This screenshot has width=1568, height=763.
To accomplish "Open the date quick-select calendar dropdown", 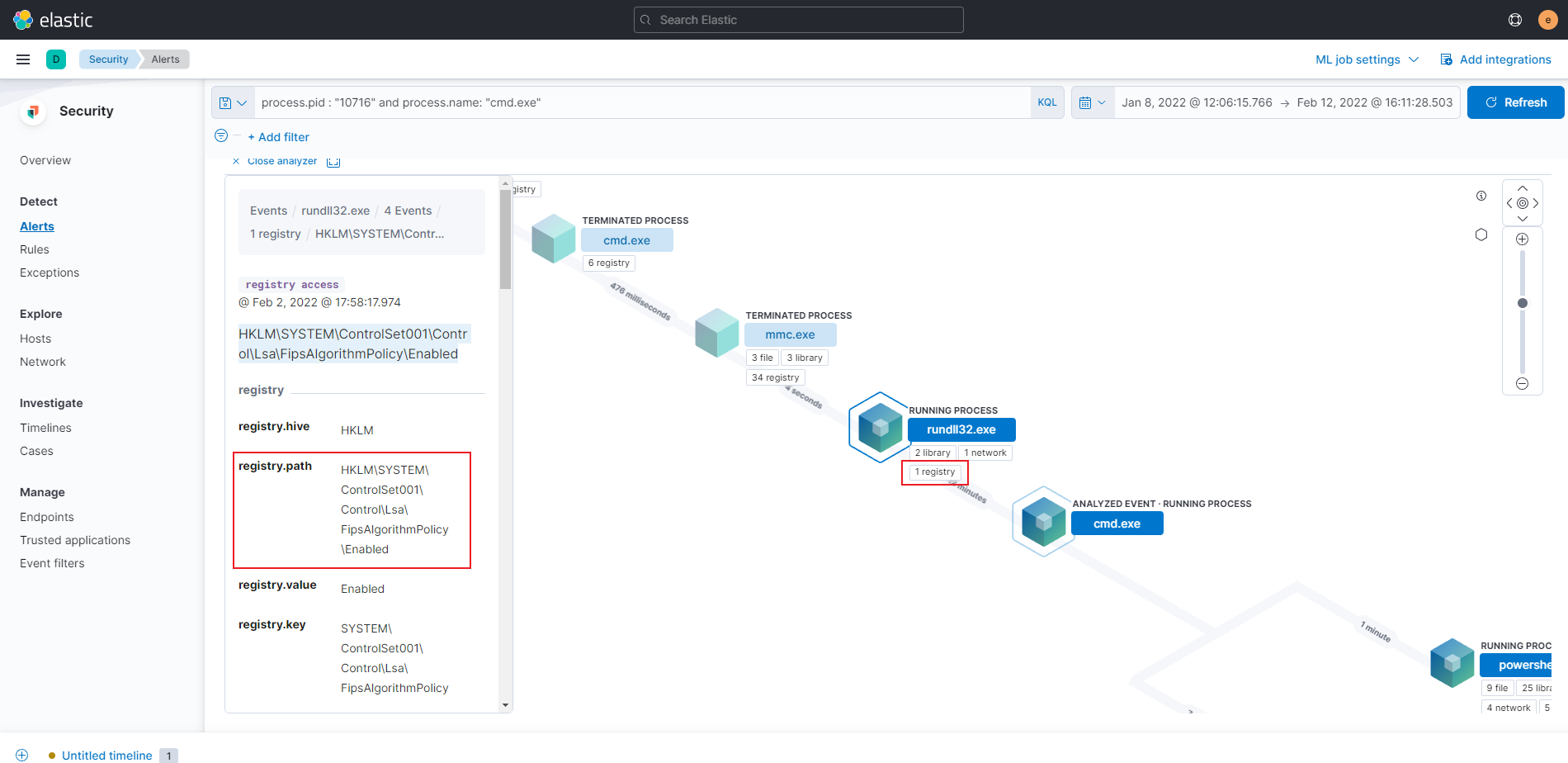I will point(1093,102).
